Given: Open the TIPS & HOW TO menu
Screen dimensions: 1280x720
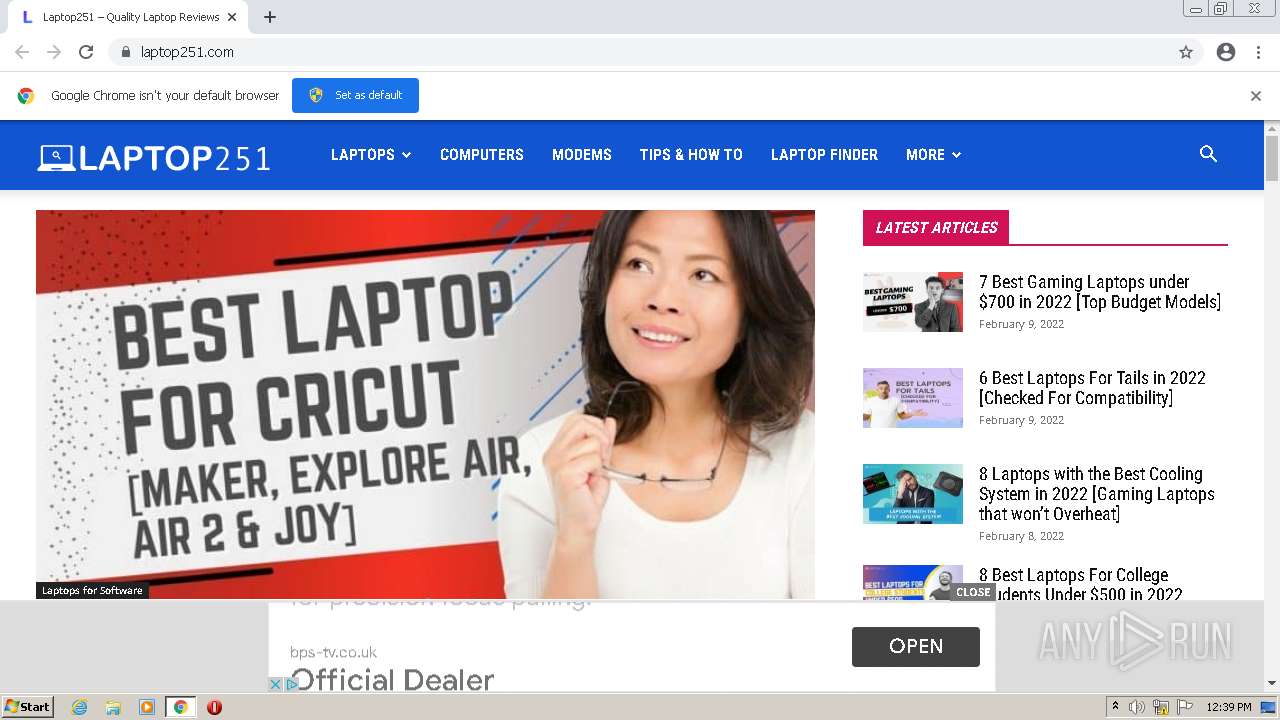Looking at the screenshot, I should point(691,155).
